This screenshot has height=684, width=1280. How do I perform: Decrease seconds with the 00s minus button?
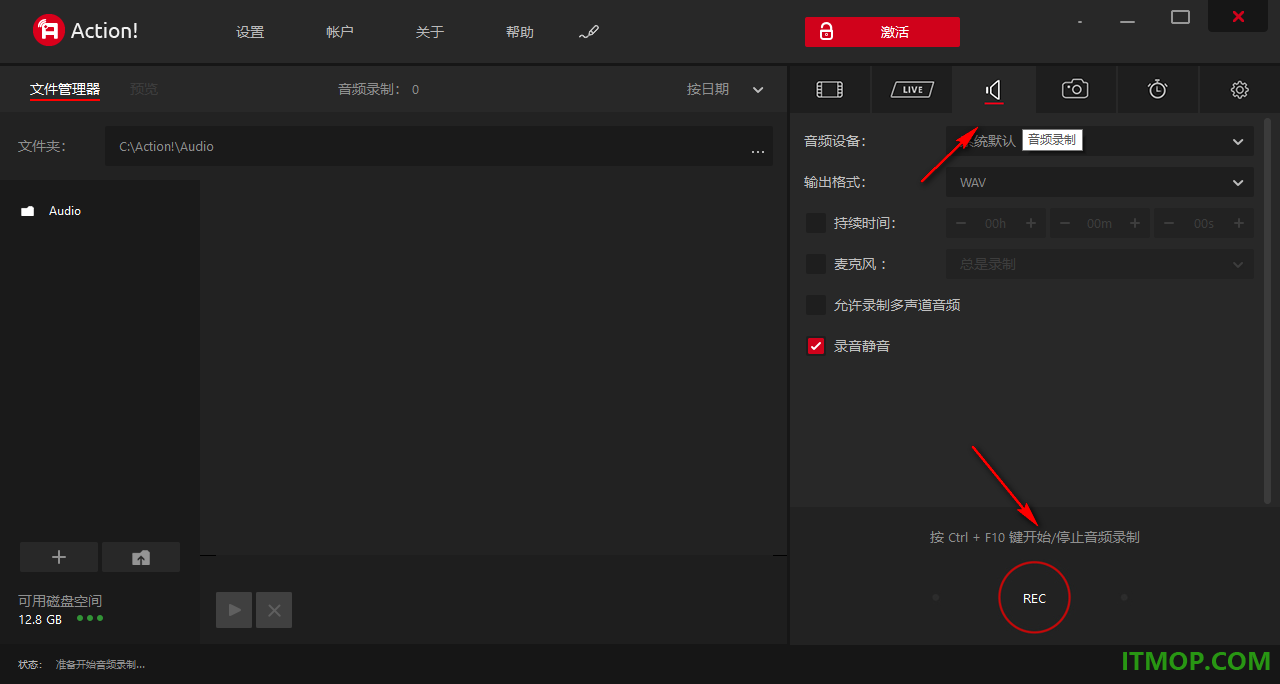click(x=1169, y=223)
